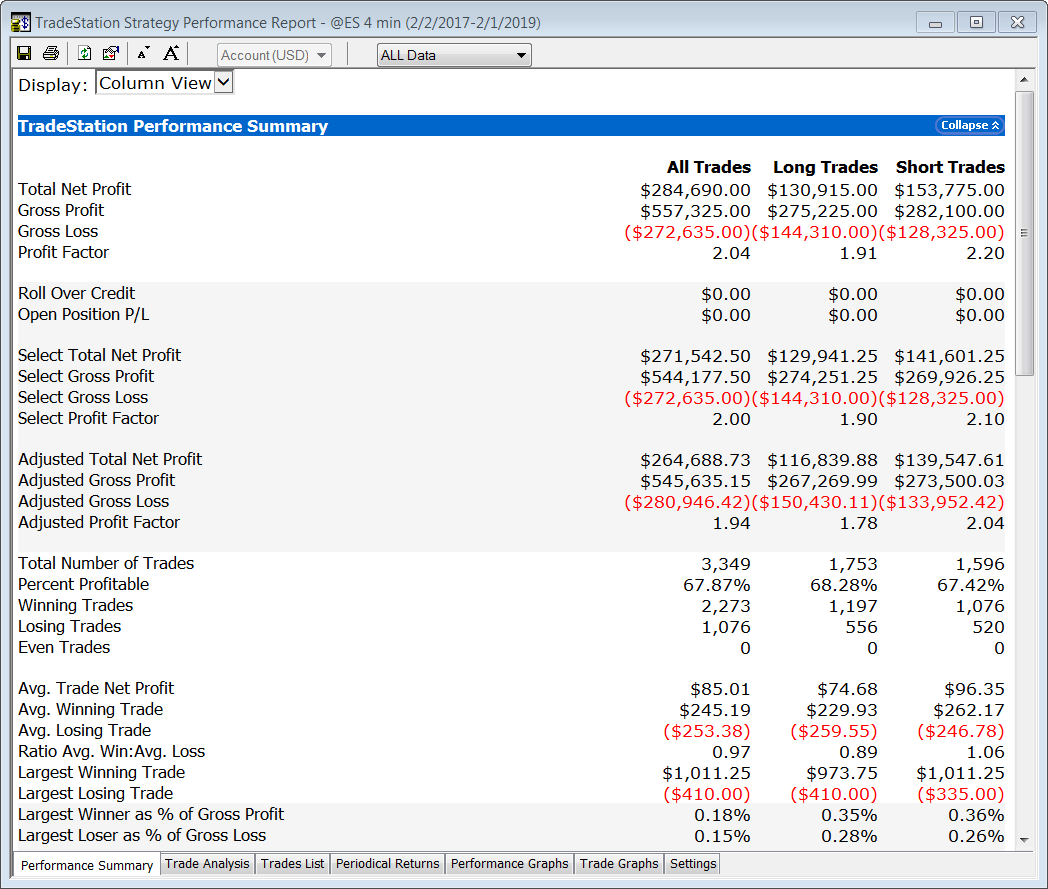This screenshot has width=1048, height=889.
Task: Click the Adjusted Profit Factor label
Action: pos(99,522)
